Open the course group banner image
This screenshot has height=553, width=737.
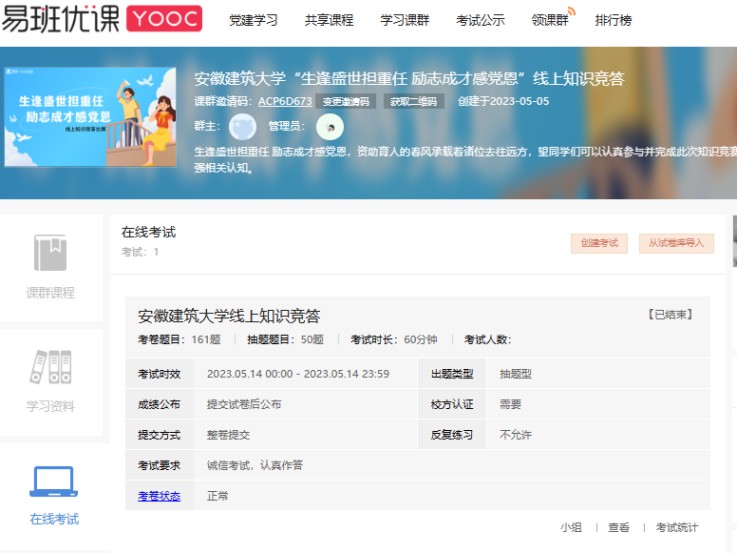pyautogui.click(x=90, y=117)
